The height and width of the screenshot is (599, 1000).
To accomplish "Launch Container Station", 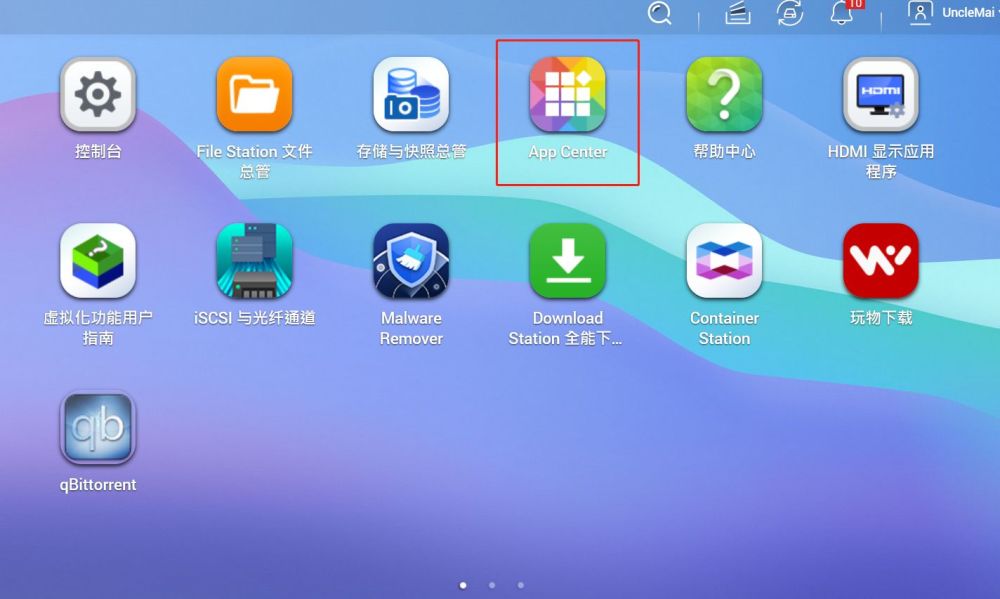I will [724, 261].
